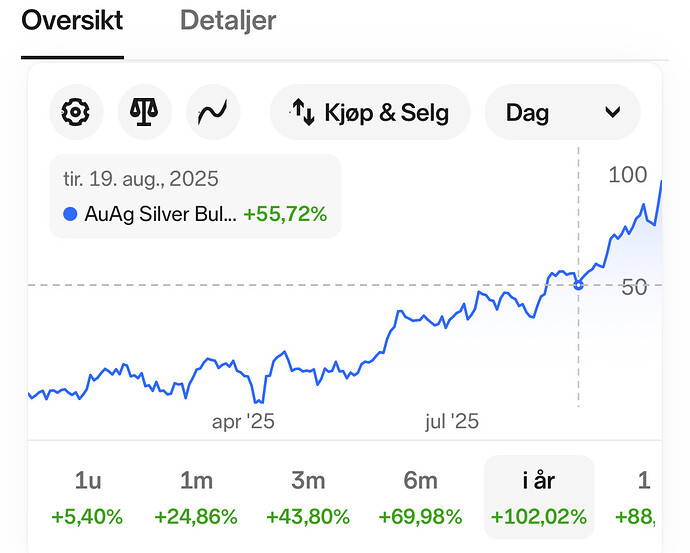Screen dimensions: 690x553
Task: Click the chevron on Dag dropdown
Action: click(613, 112)
